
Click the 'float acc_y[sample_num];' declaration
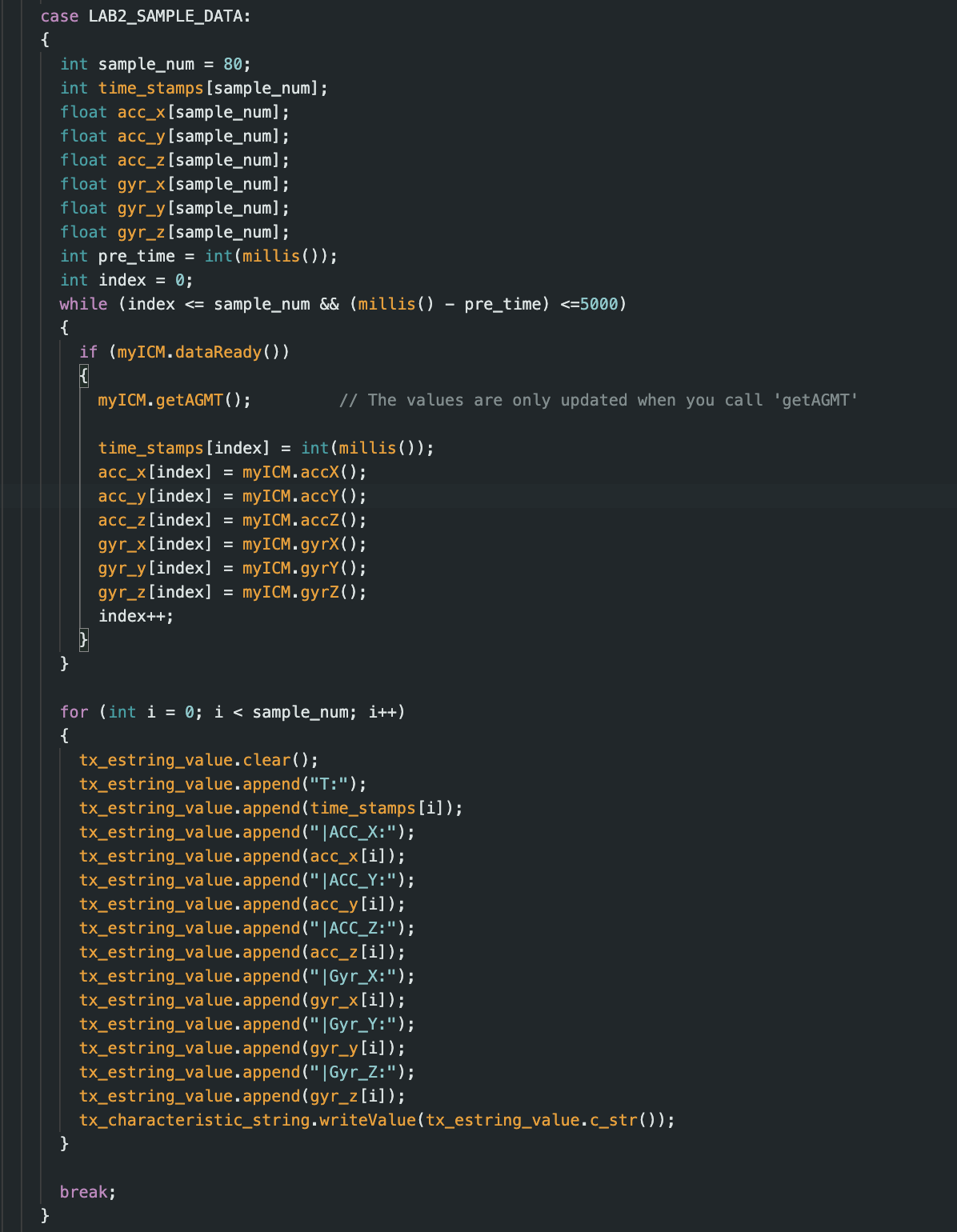click(175, 136)
